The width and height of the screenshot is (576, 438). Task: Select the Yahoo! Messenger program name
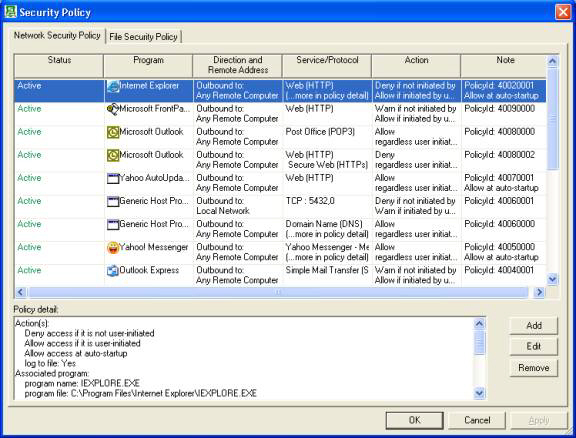tap(154, 247)
